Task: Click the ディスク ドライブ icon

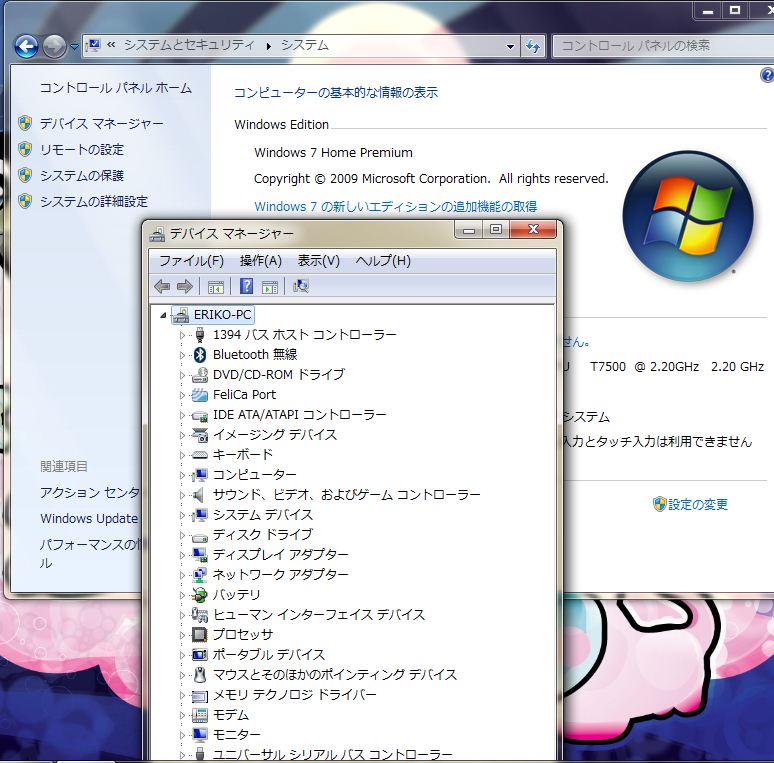Action: (200, 535)
